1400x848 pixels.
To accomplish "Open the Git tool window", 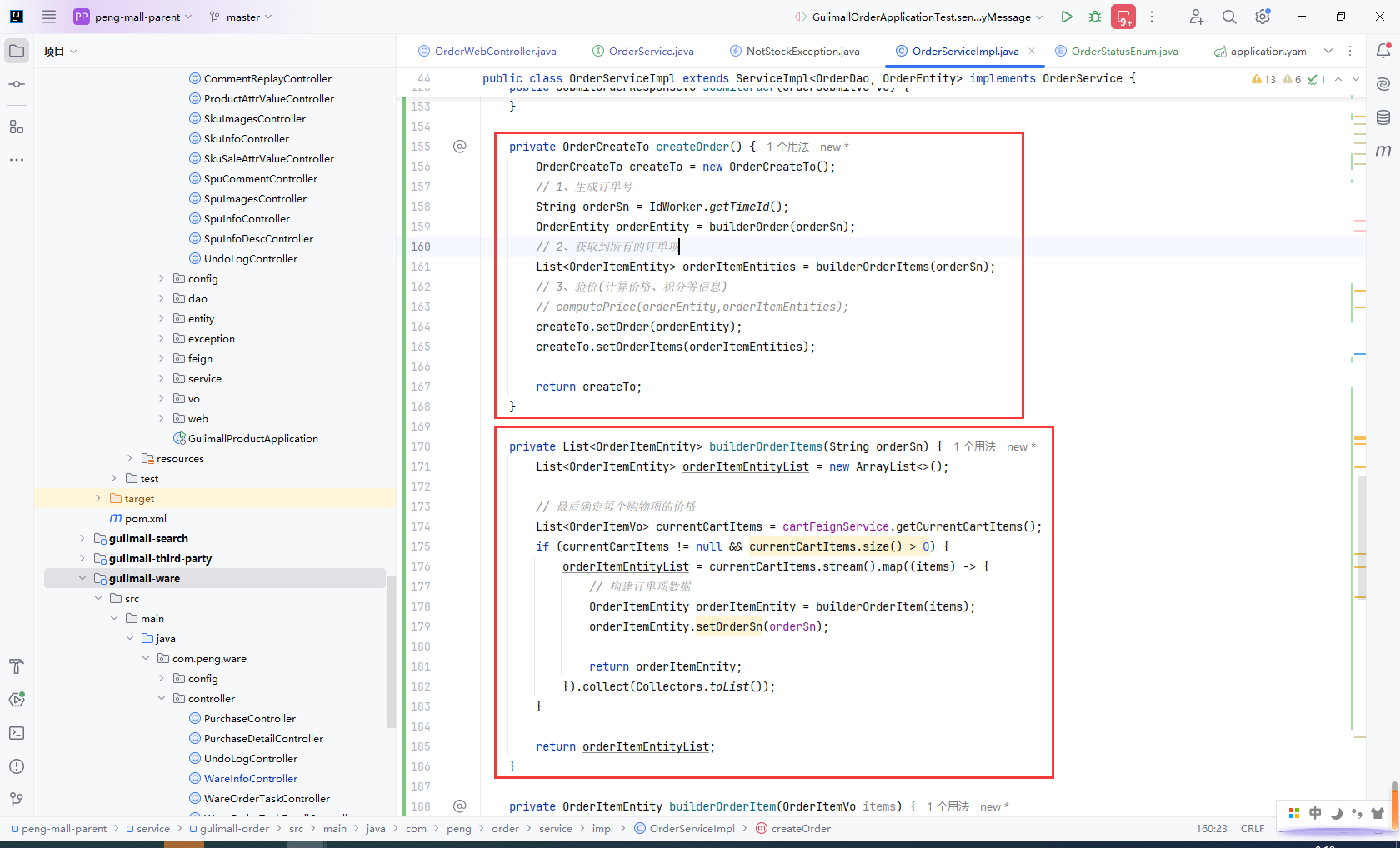I will point(17,800).
